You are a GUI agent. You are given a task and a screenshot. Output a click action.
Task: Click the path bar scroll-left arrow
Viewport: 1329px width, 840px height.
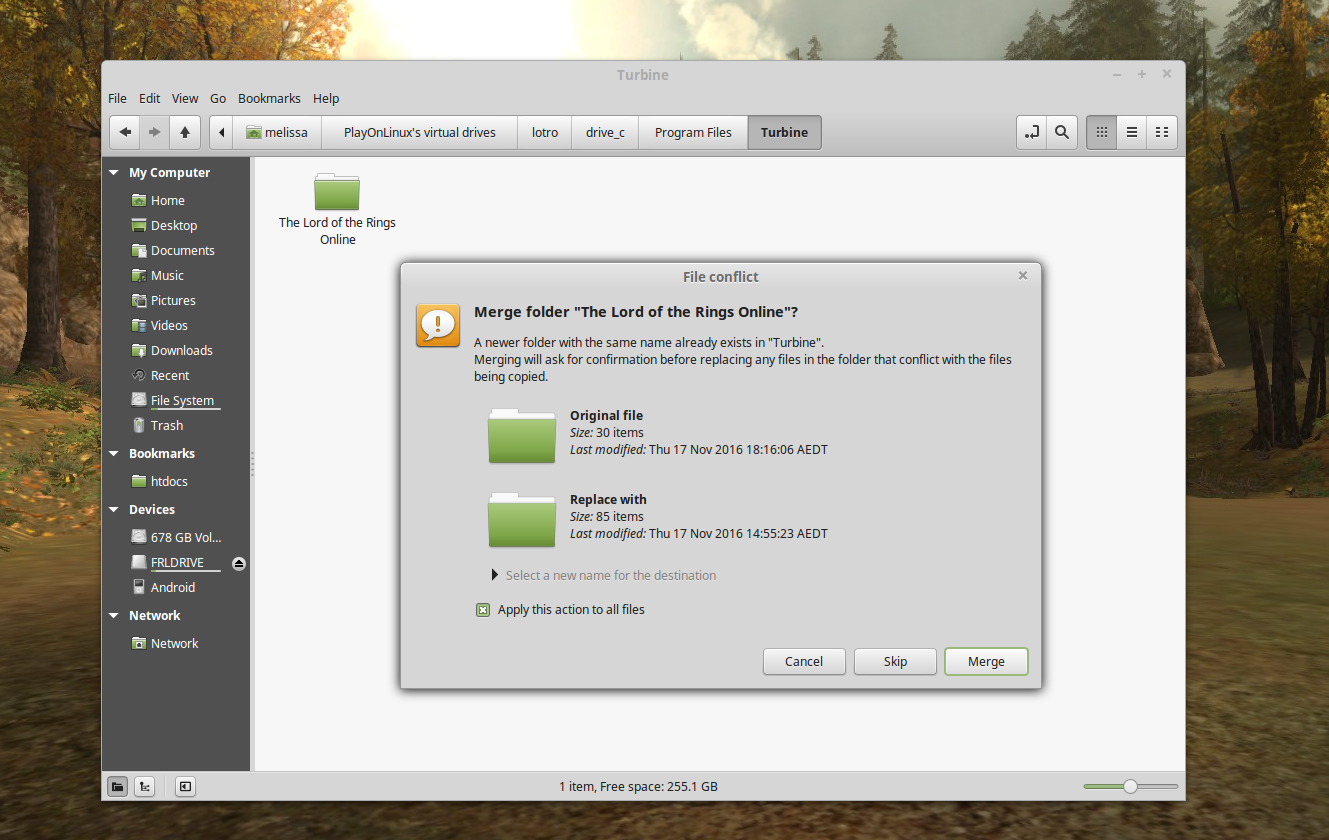[221, 132]
